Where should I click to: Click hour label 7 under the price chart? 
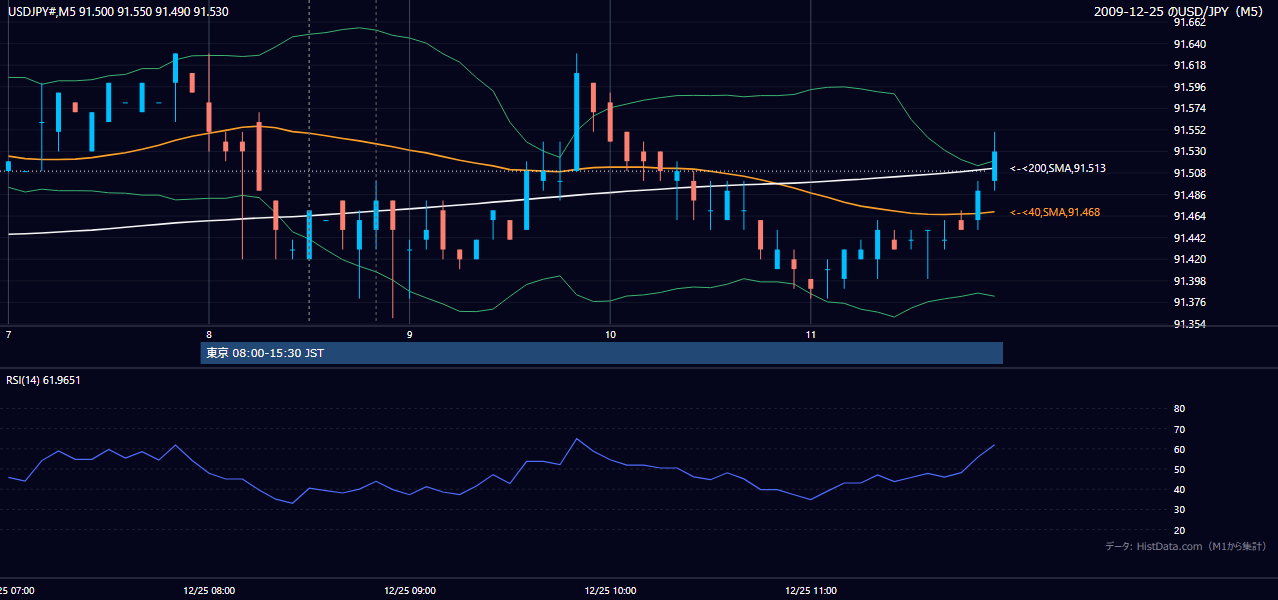click(8, 333)
